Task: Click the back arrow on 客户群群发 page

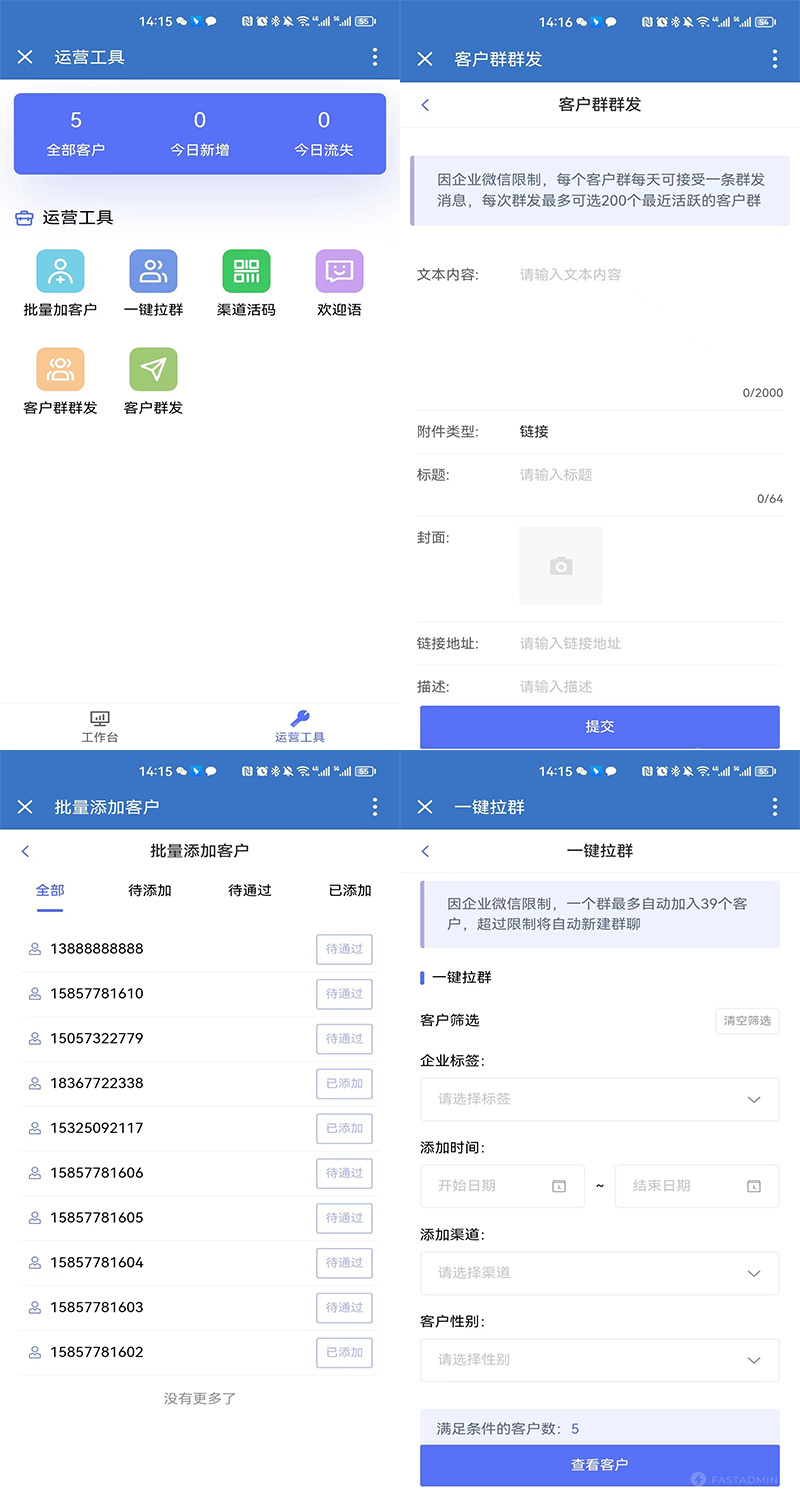Action: tap(425, 104)
